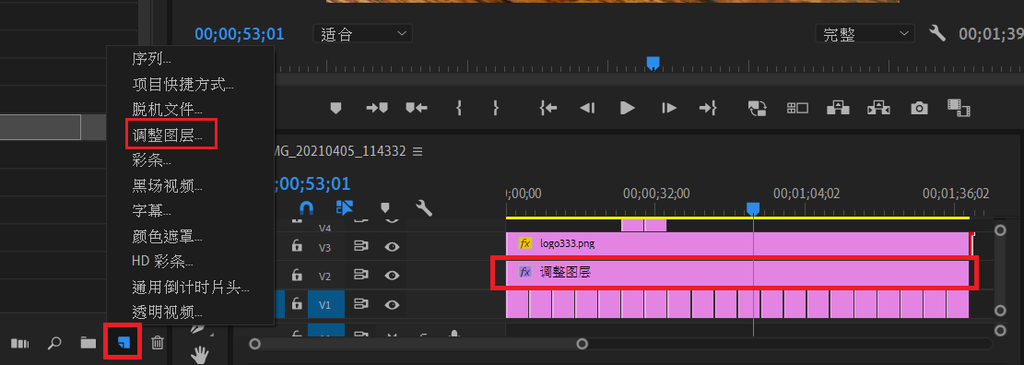The width and height of the screenshot is (1024, 365).
Task: Toggle lock on track V2
Action: 296,275
